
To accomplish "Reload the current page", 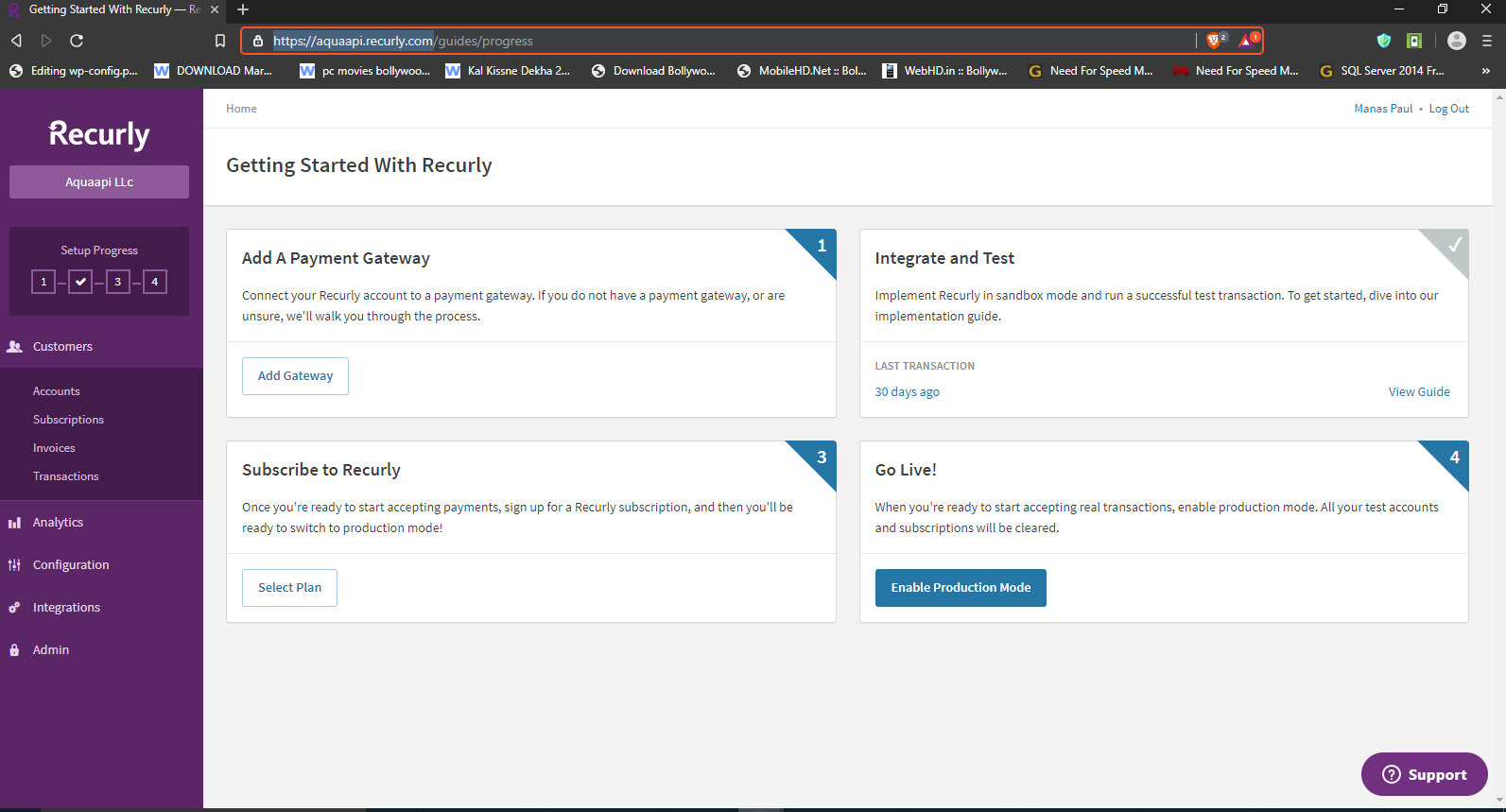I will (77, 41).
